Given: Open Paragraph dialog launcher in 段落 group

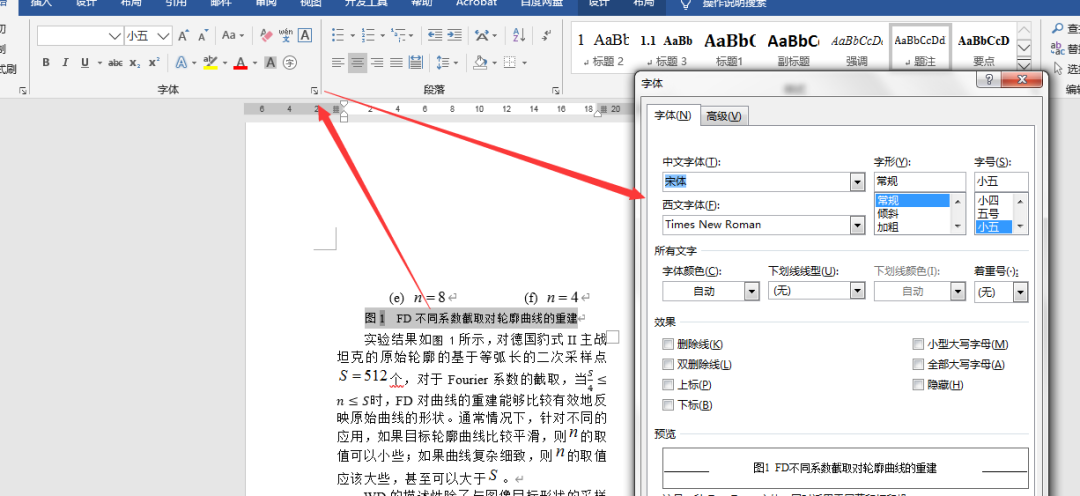Looking at the screenshot, I should click(556, 90).
